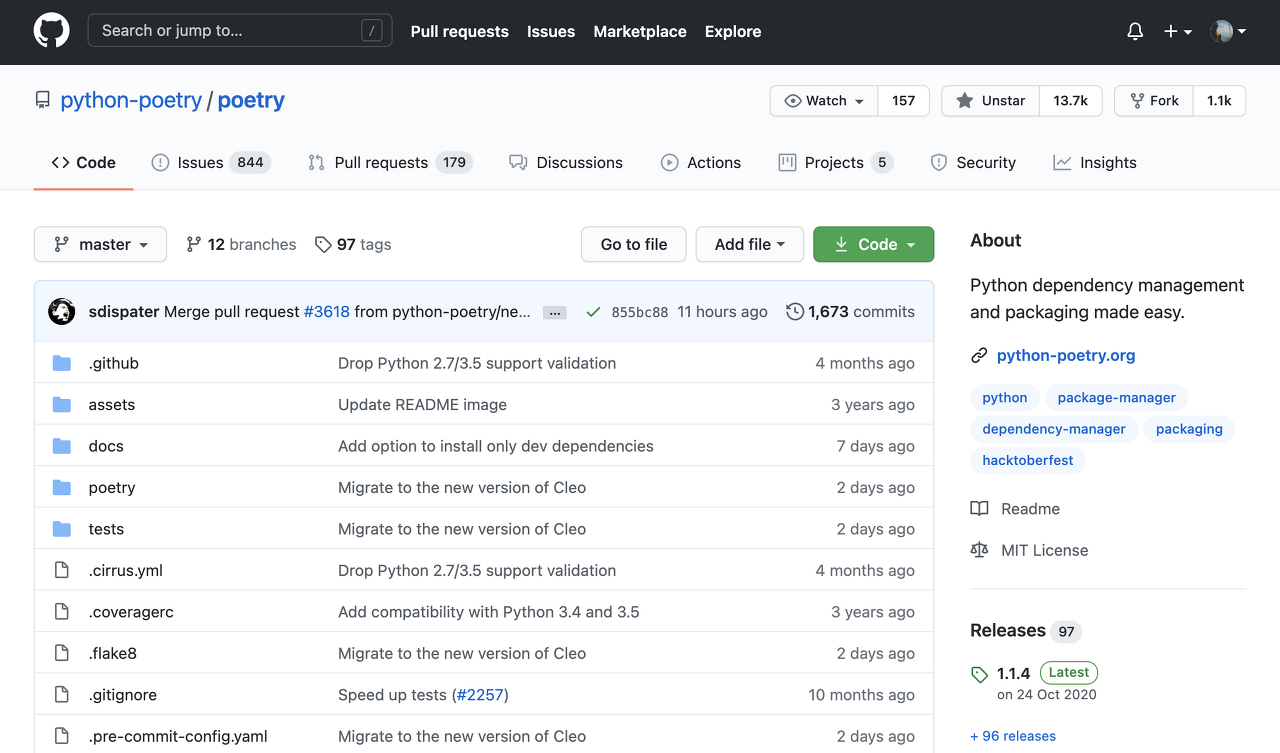The width and height of the screenshot is (1280, 753).
Task: Open the docs folder
Action: [x=106, y=447]
